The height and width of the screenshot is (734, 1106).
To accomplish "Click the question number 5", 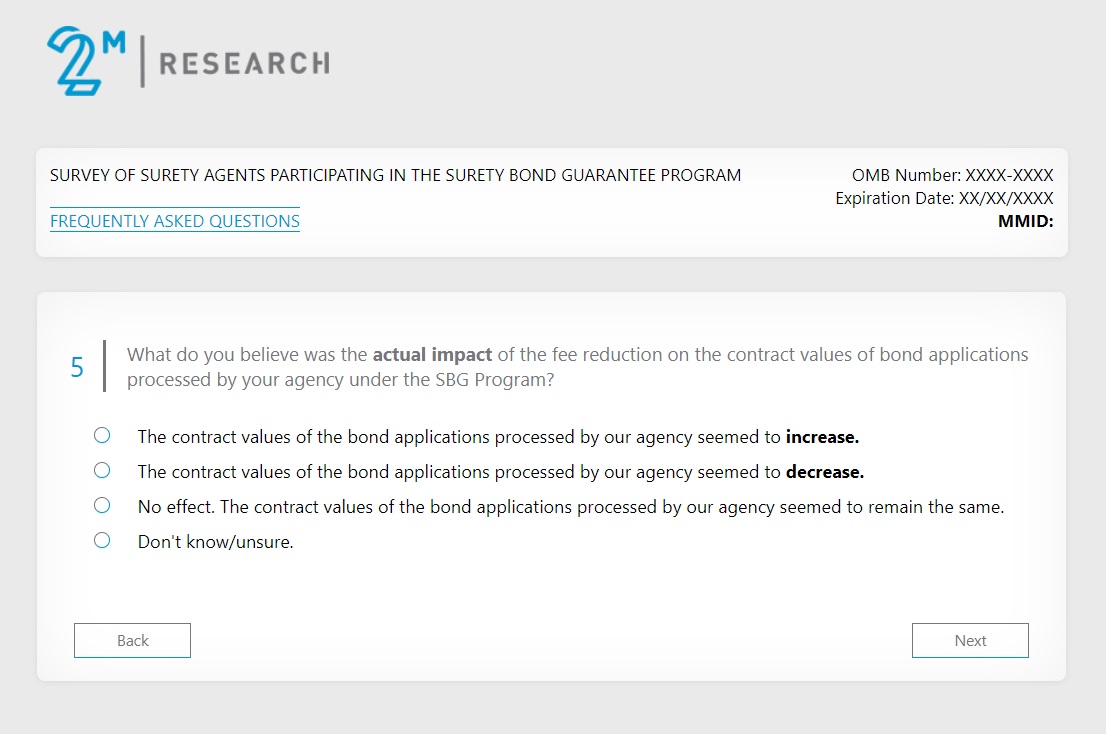I will coord(77,368).
